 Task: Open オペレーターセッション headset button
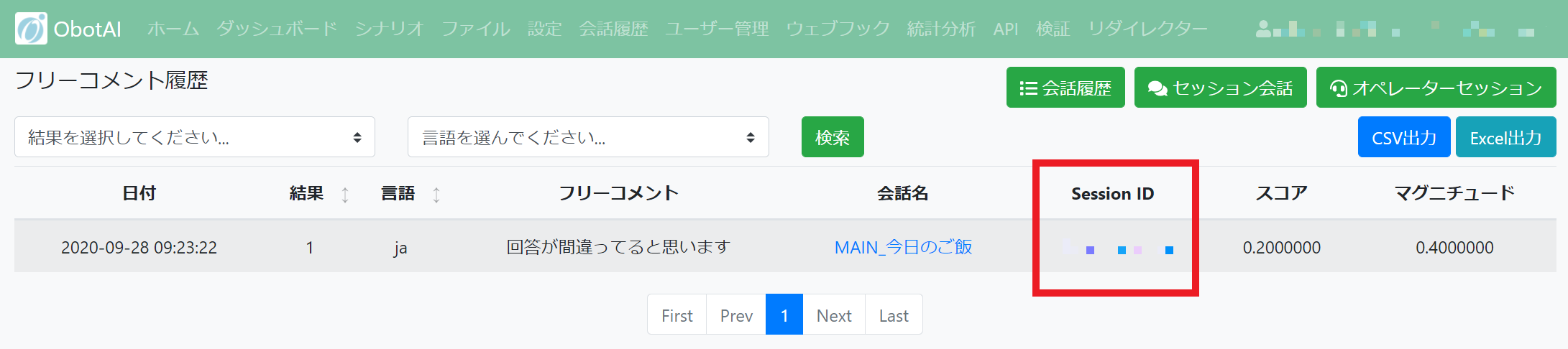coord(1436,88)
